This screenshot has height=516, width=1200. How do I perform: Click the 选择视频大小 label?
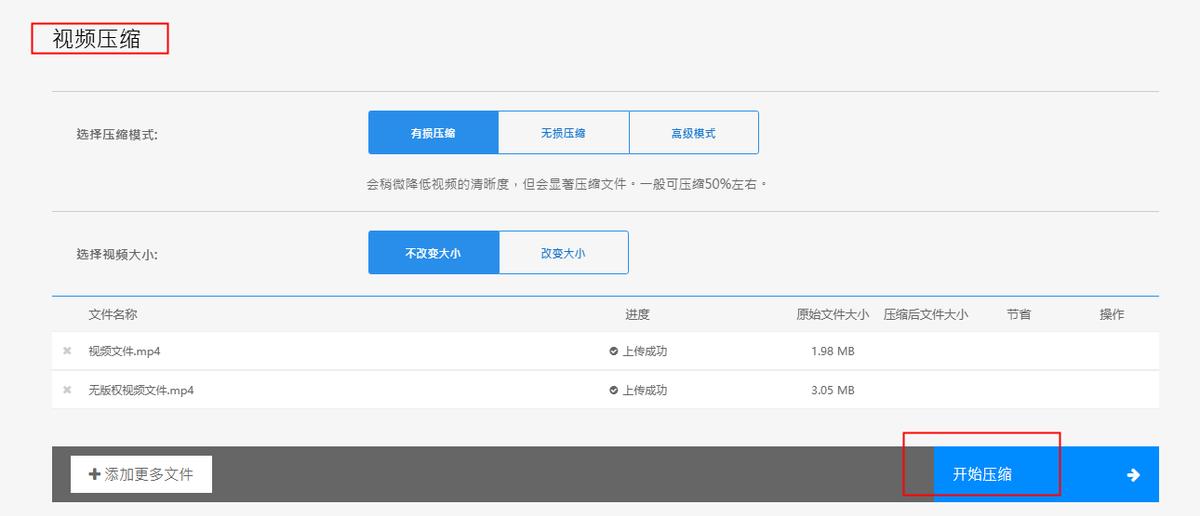117,254
